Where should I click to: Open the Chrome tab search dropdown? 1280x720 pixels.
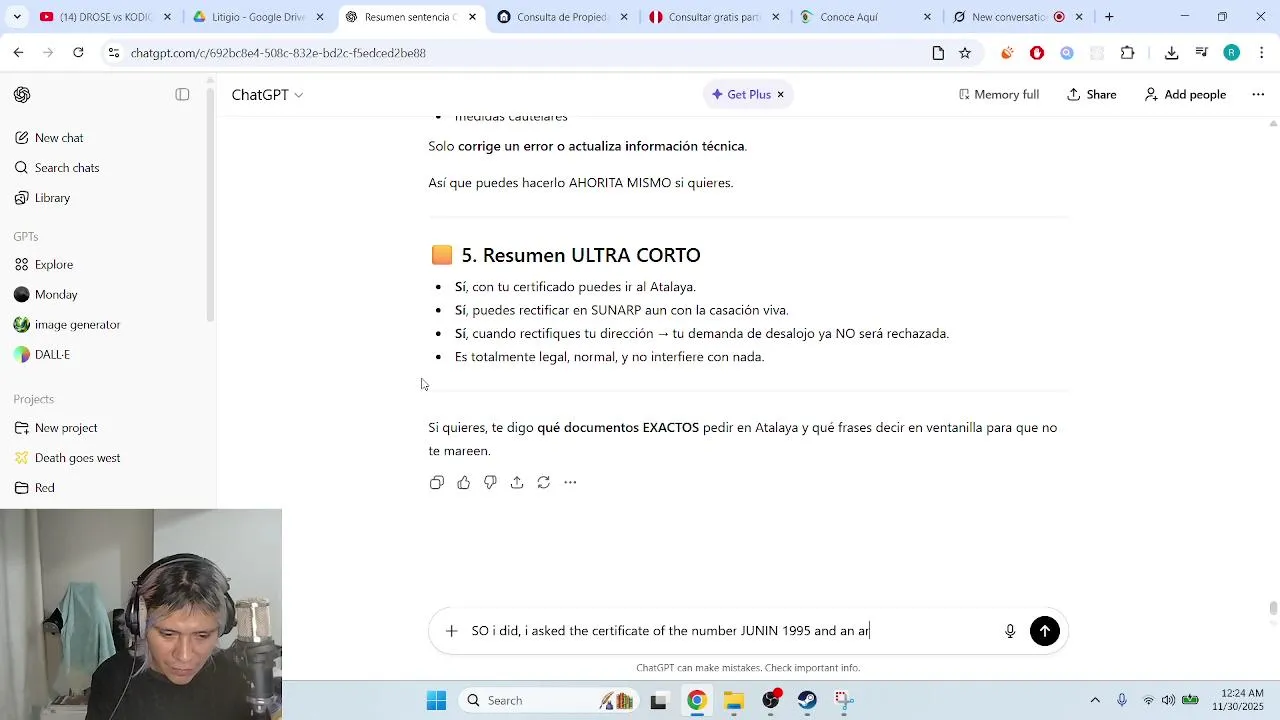(x=17, y=17)
